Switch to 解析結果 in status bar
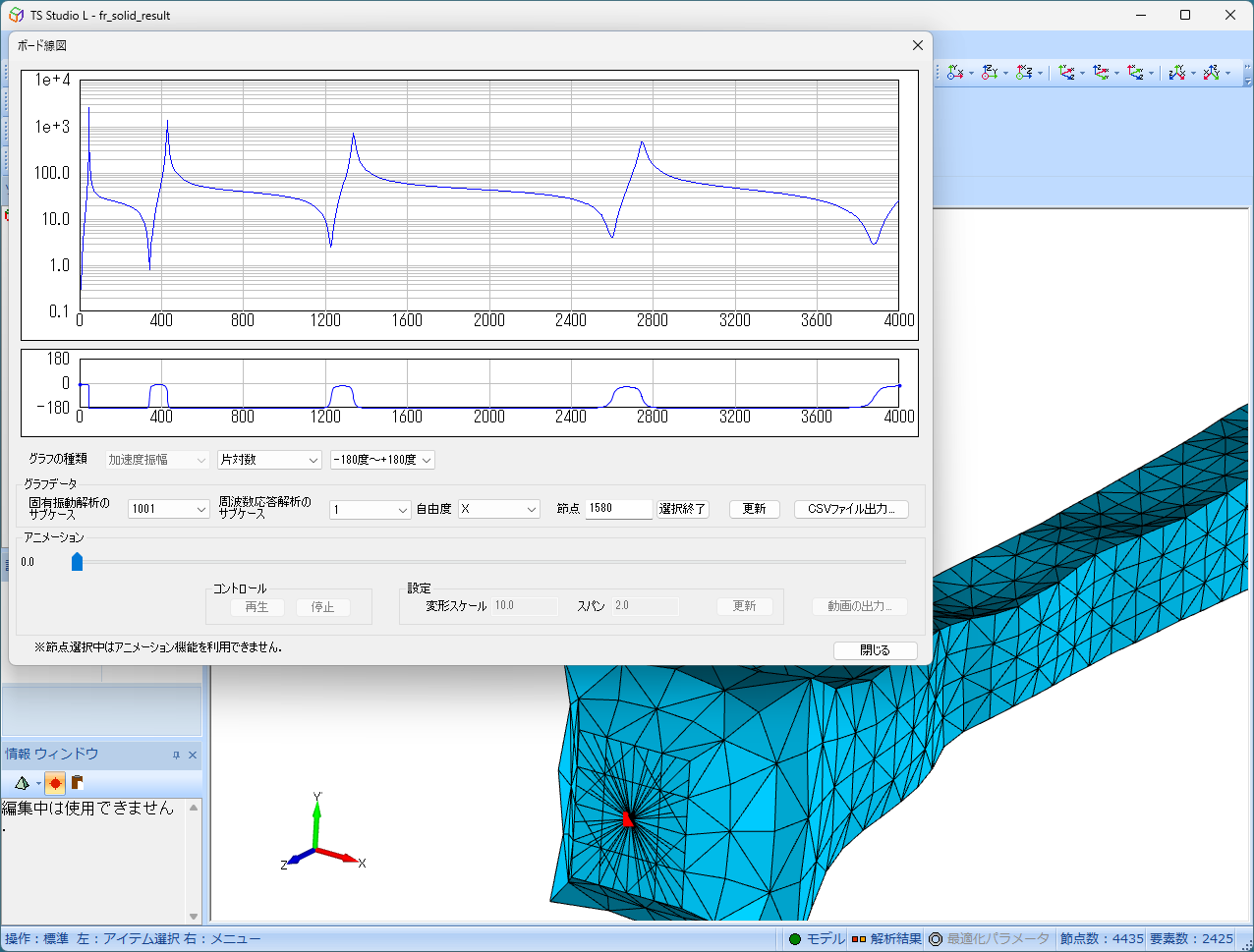Screen dimensions: 1254x952 coord(886,939)
